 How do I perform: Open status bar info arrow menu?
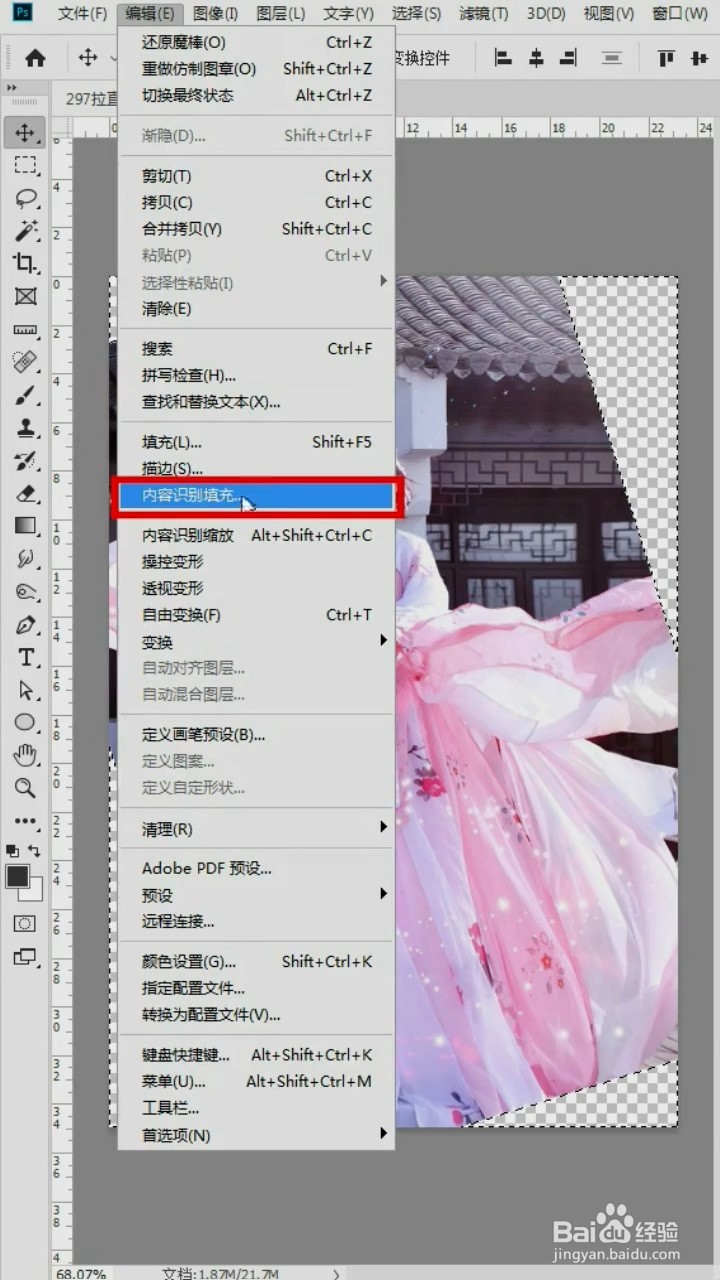pos(336,1273)
